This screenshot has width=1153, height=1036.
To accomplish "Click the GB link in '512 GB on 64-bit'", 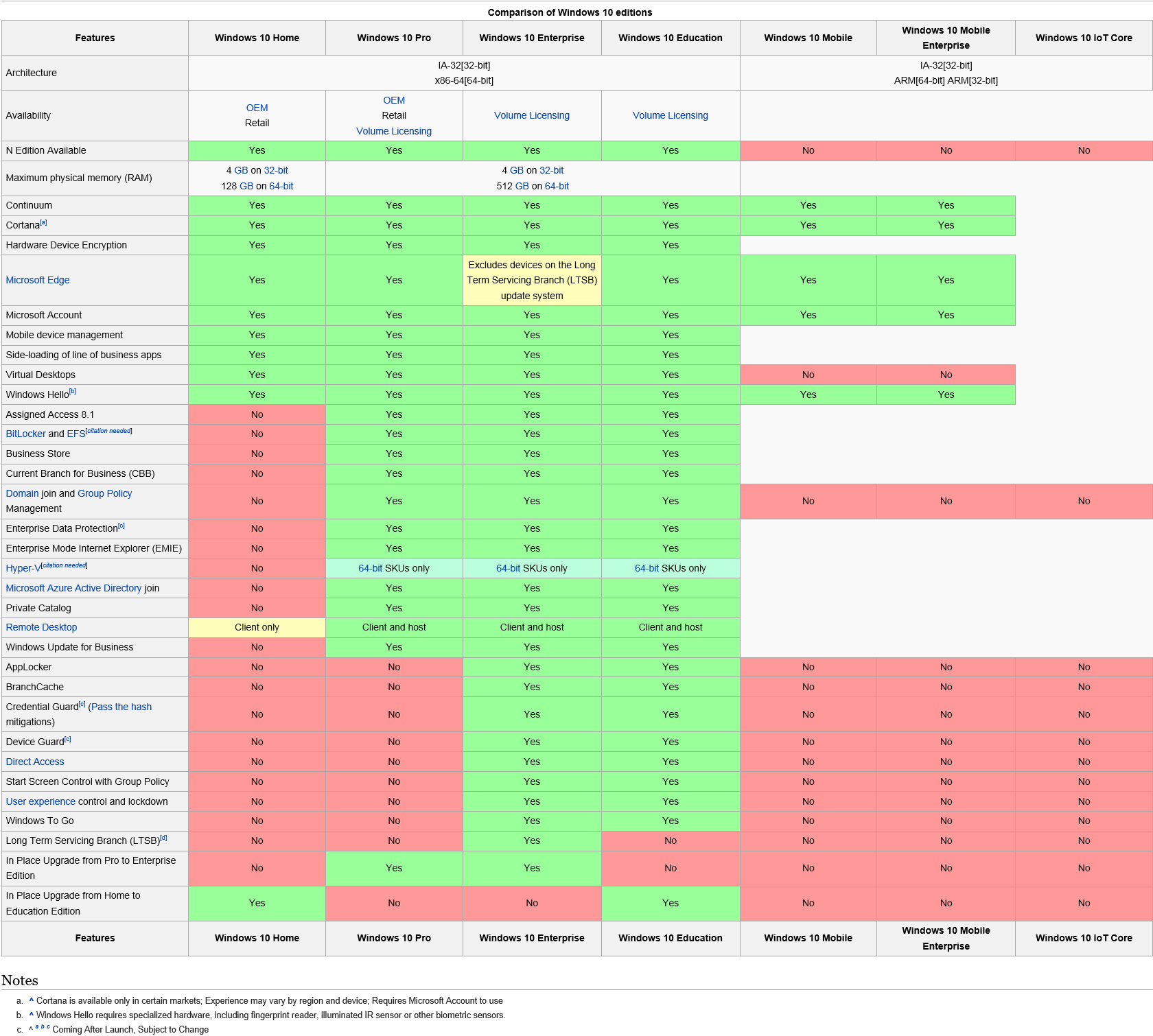I will coord(522,186).
